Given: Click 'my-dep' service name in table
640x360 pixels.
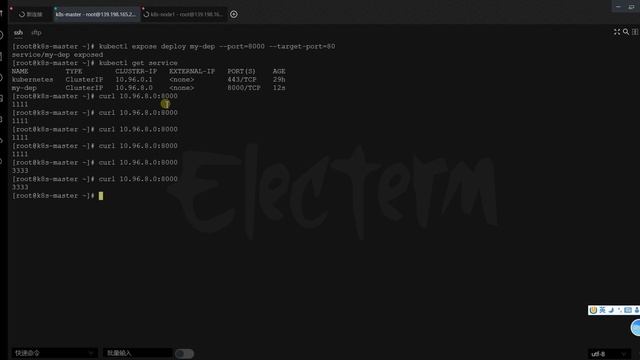Looking at the screenshot, I should pyautogui.click(x=24, y=88).
